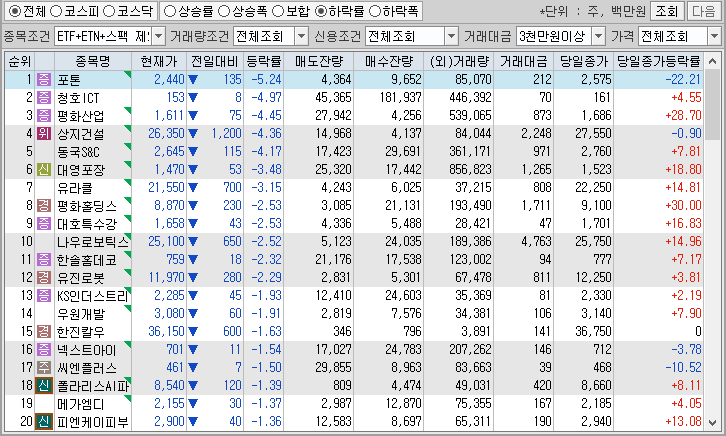The image size is (726, 436).
Task: Click the down arrow beside 나우로보틱스 price
Action: coord(193,242)
